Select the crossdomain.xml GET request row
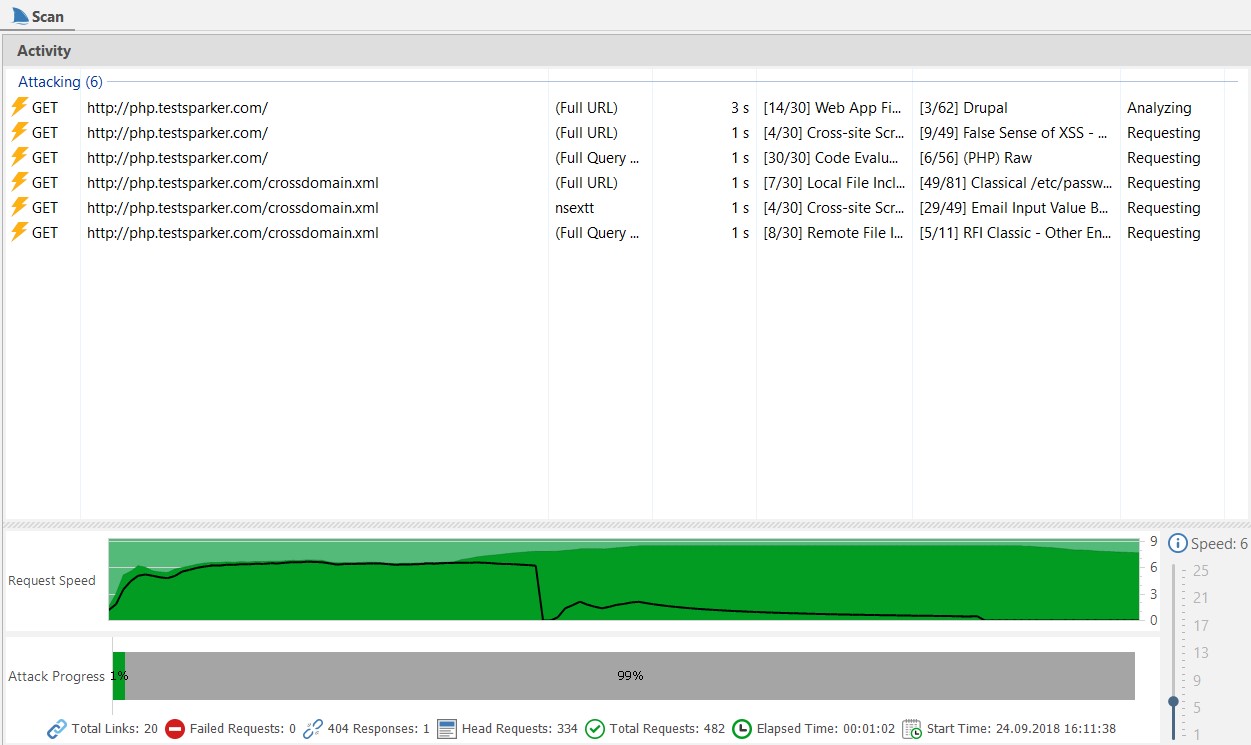Image resolution: width=1251 pixels, height=745 pixels. (x=233, y=182)
